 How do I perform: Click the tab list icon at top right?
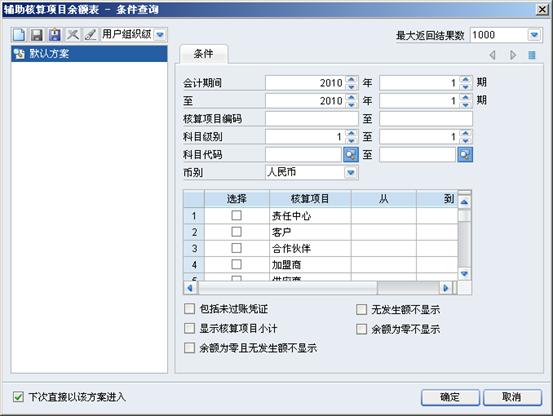pyautogui.click(x=532, y=55)
